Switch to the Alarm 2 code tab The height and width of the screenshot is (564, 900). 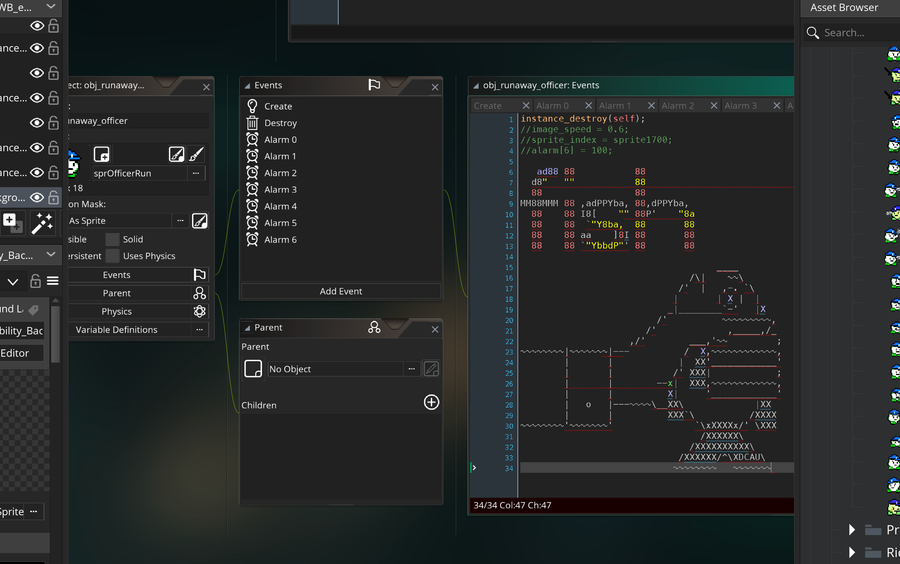tap(677, 106)
